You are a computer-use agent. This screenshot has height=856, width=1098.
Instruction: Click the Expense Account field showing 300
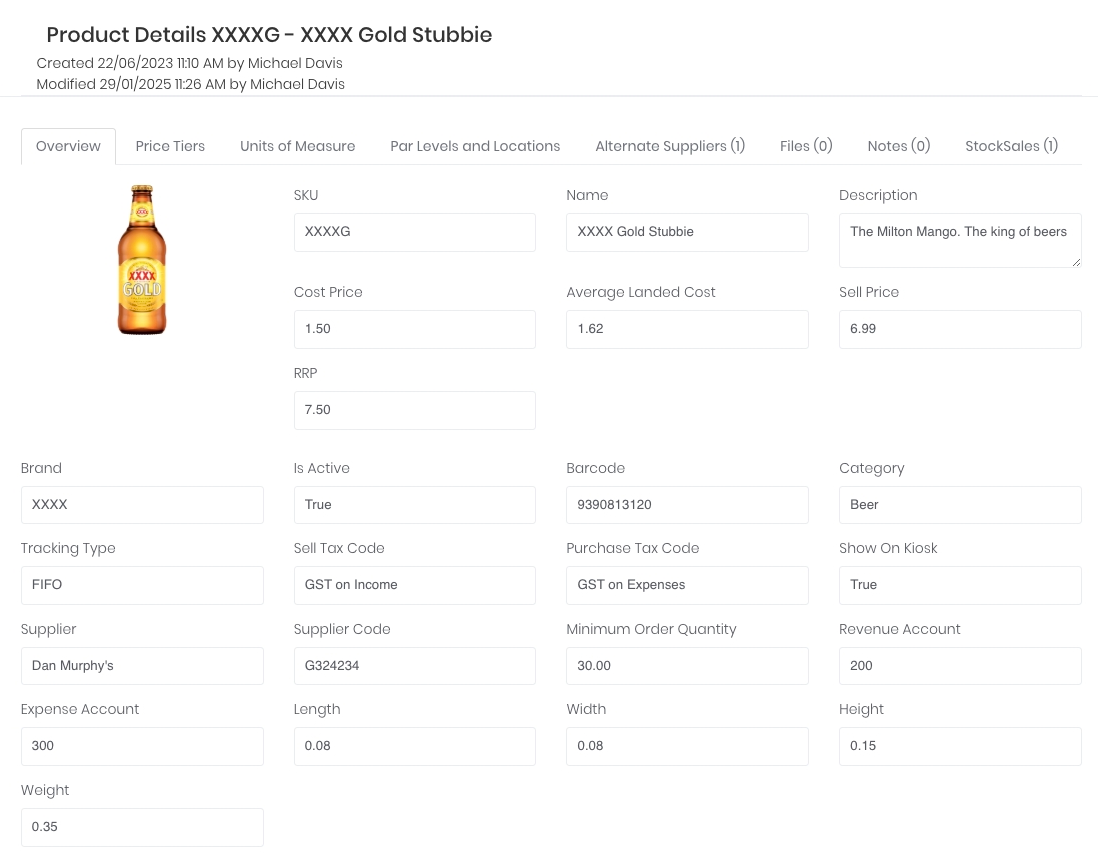point(142,747)
